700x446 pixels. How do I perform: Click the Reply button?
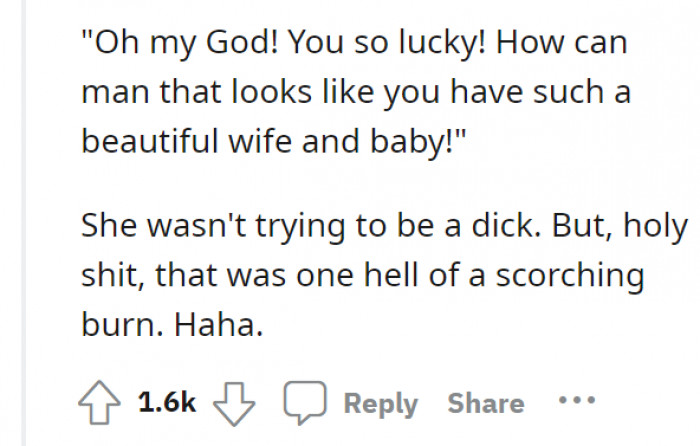[x=381, y=403]
